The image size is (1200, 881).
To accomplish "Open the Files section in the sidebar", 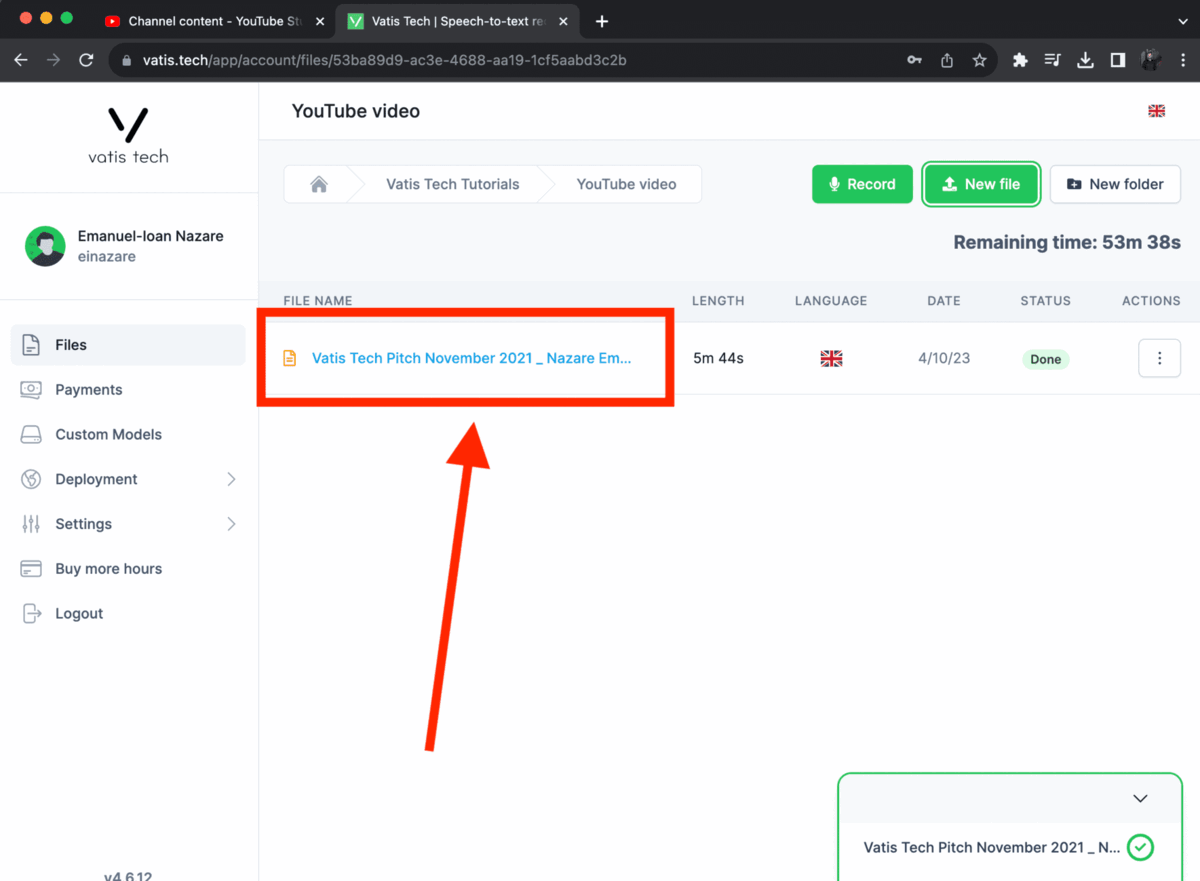I will (x=128, y=345).
